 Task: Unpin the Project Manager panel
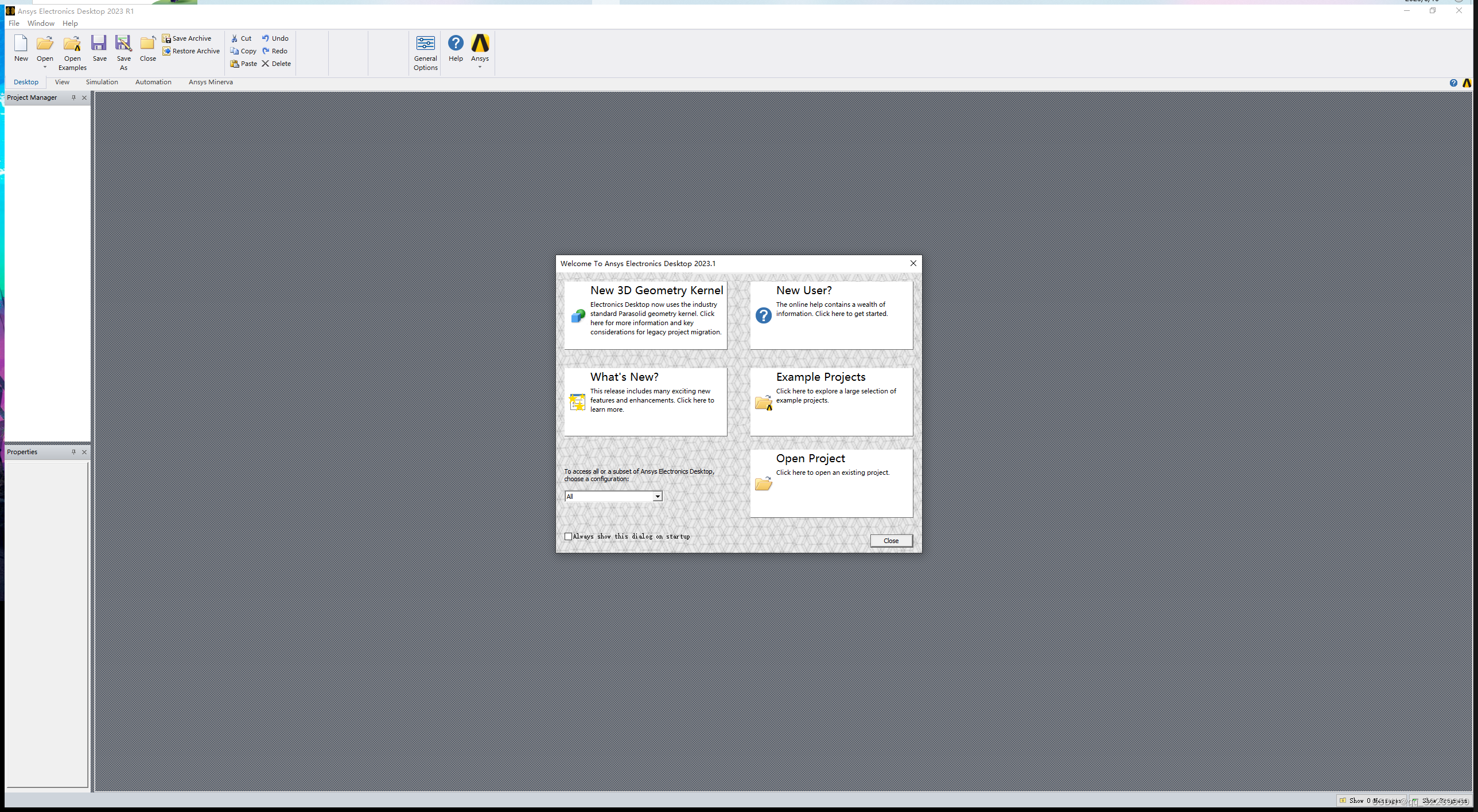click(74, 97)
